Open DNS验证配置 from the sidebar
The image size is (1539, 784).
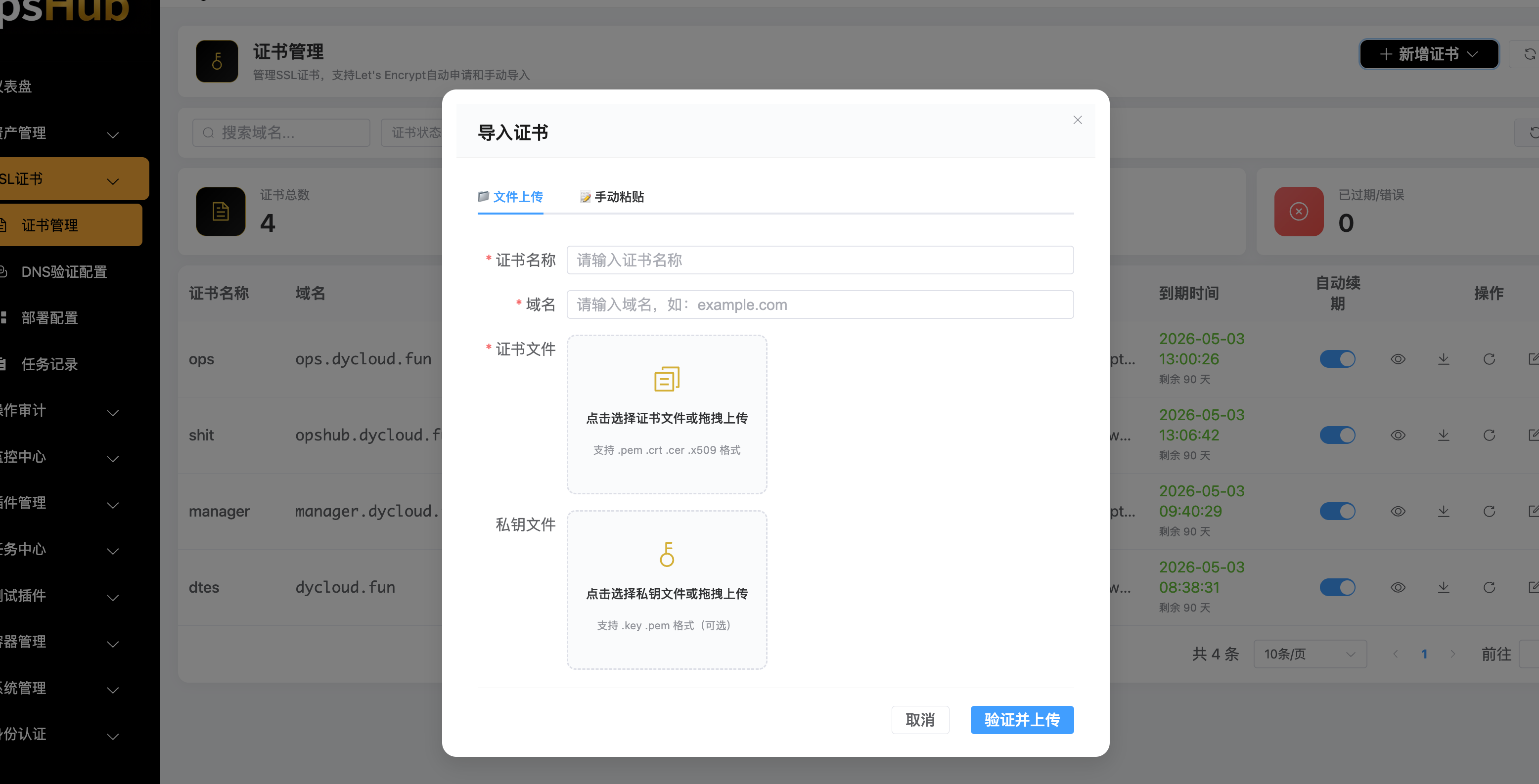pos(64,272)
